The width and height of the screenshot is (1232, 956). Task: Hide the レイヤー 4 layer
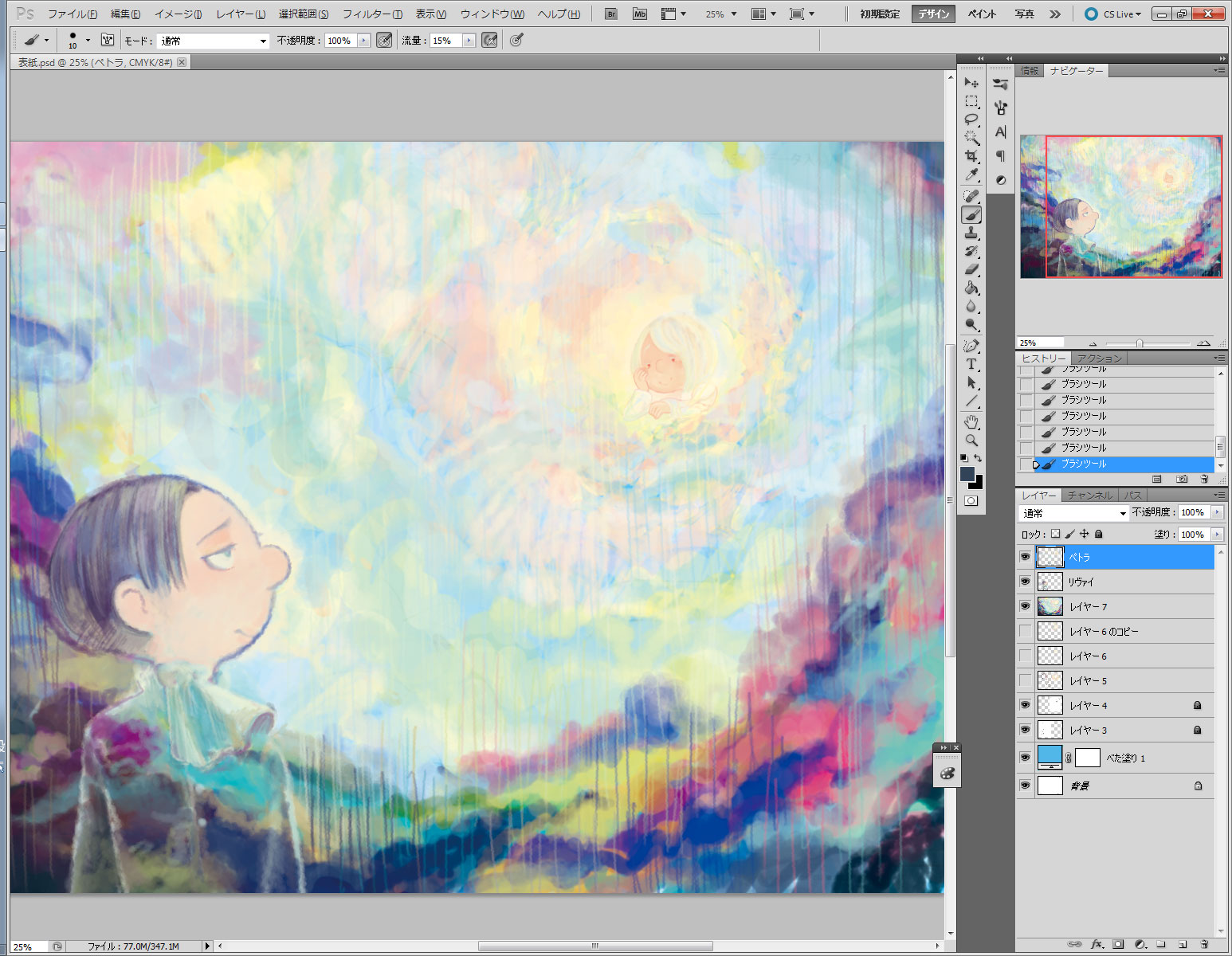(x=1025, y=705)
